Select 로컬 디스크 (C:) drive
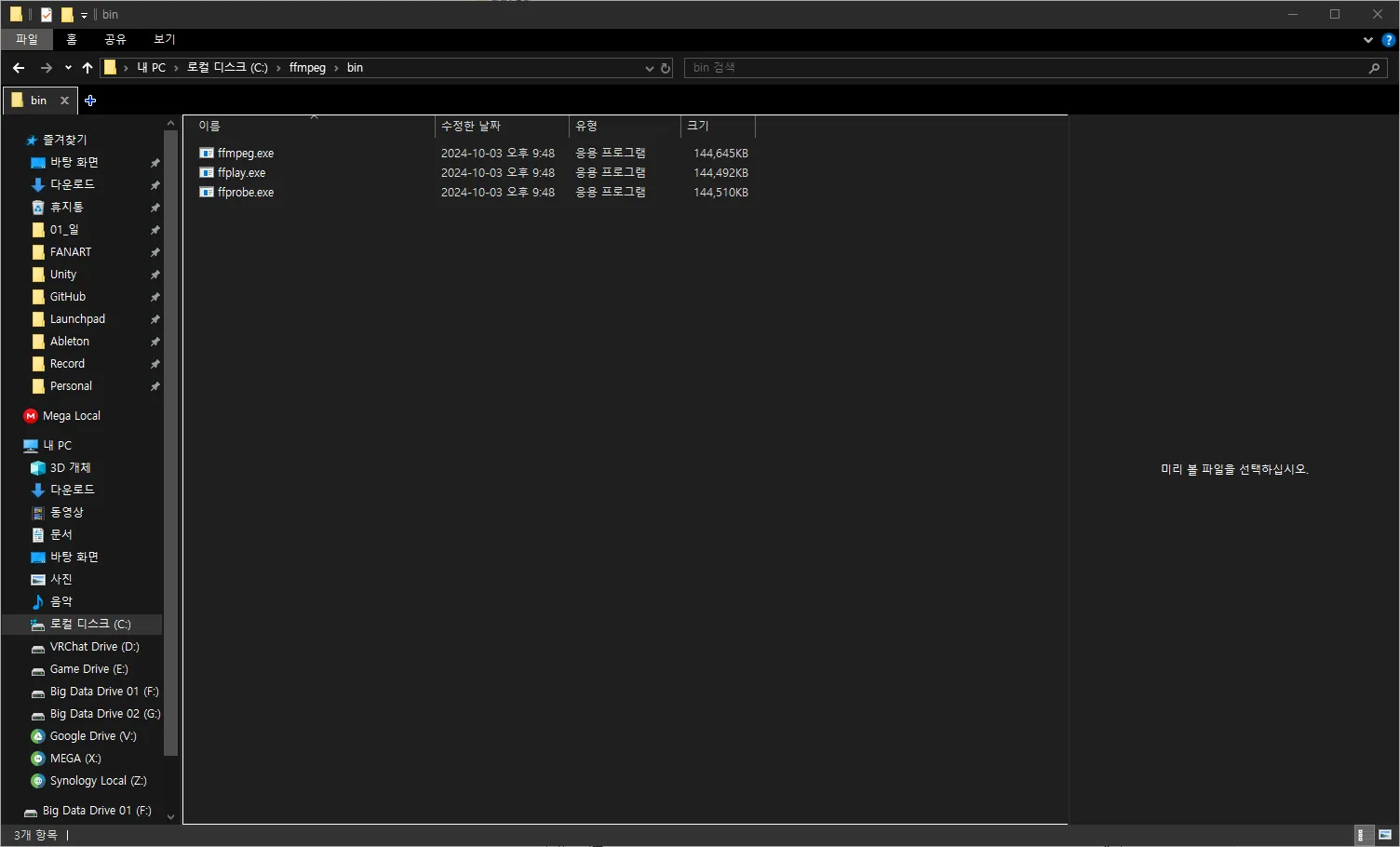The image size is (1400, 847). pyautogui.click(x=90, y=624)
